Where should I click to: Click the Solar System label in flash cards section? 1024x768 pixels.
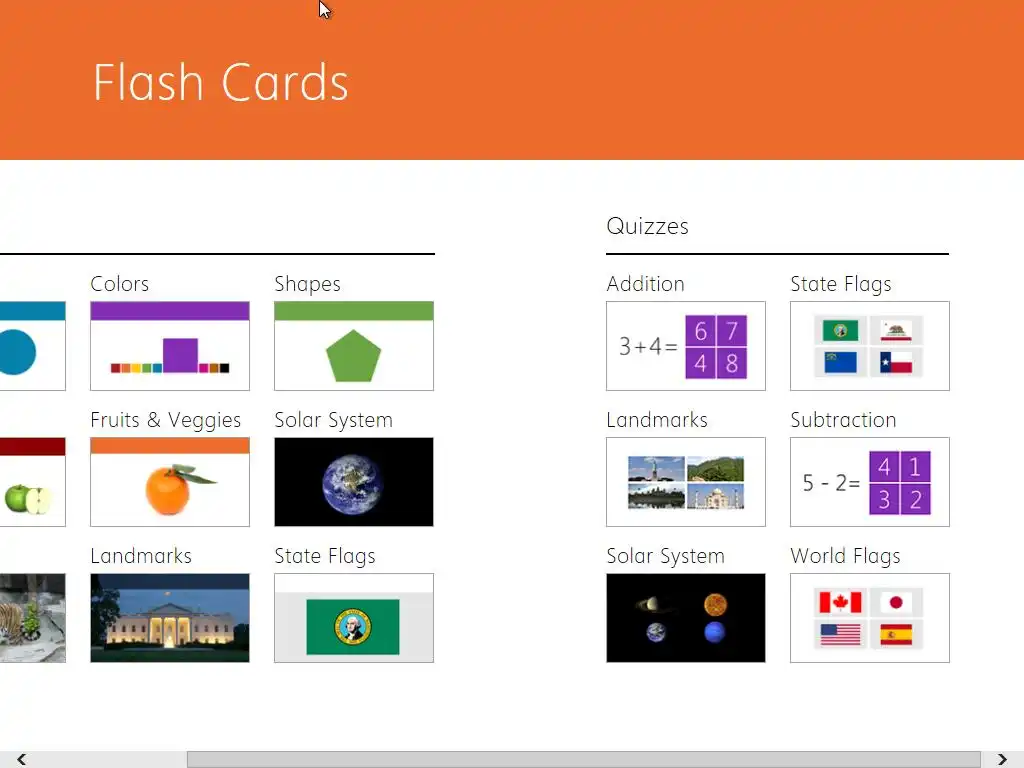pyautogui.click(x=334, y=421)
